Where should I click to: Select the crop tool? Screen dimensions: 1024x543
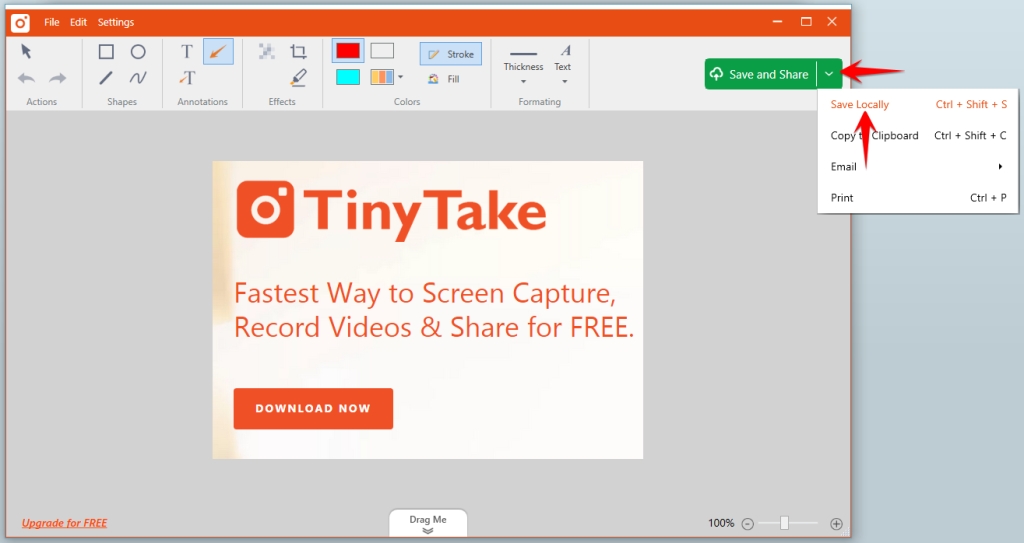pos(298,52)
